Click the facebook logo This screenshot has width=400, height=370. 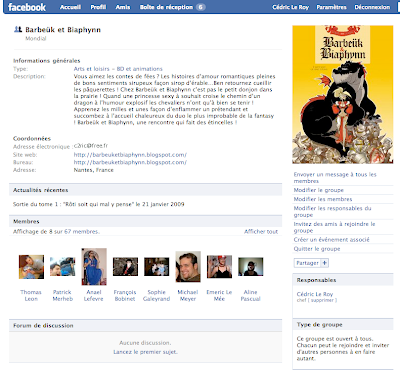click(27, 7)
